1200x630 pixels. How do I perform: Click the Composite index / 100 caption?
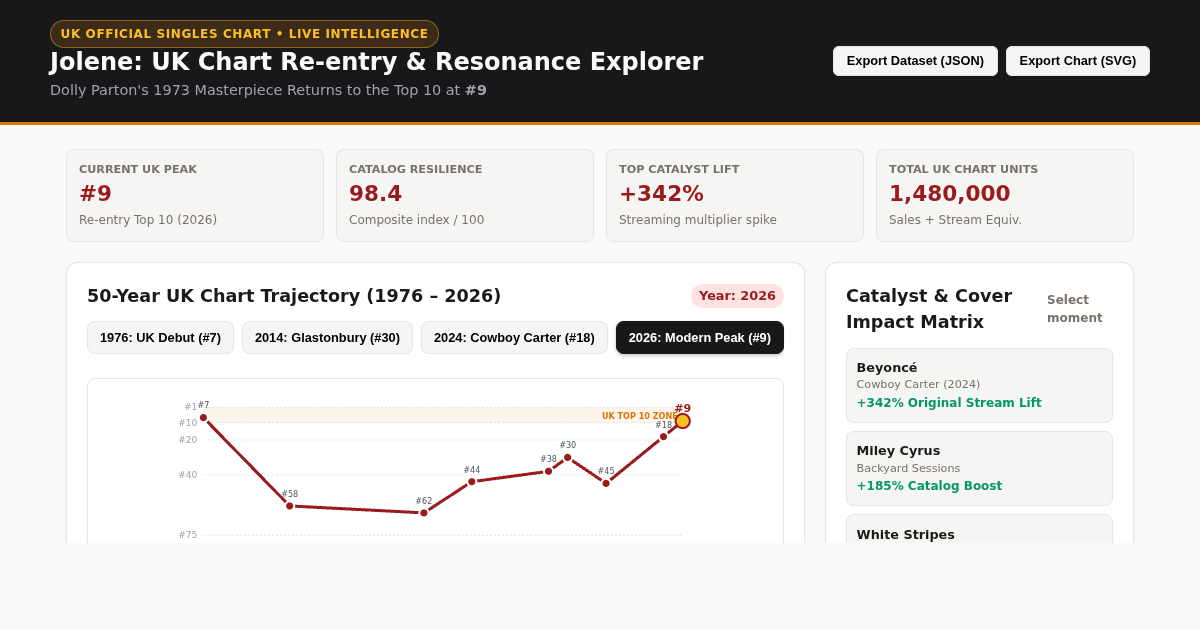(416, 220)
